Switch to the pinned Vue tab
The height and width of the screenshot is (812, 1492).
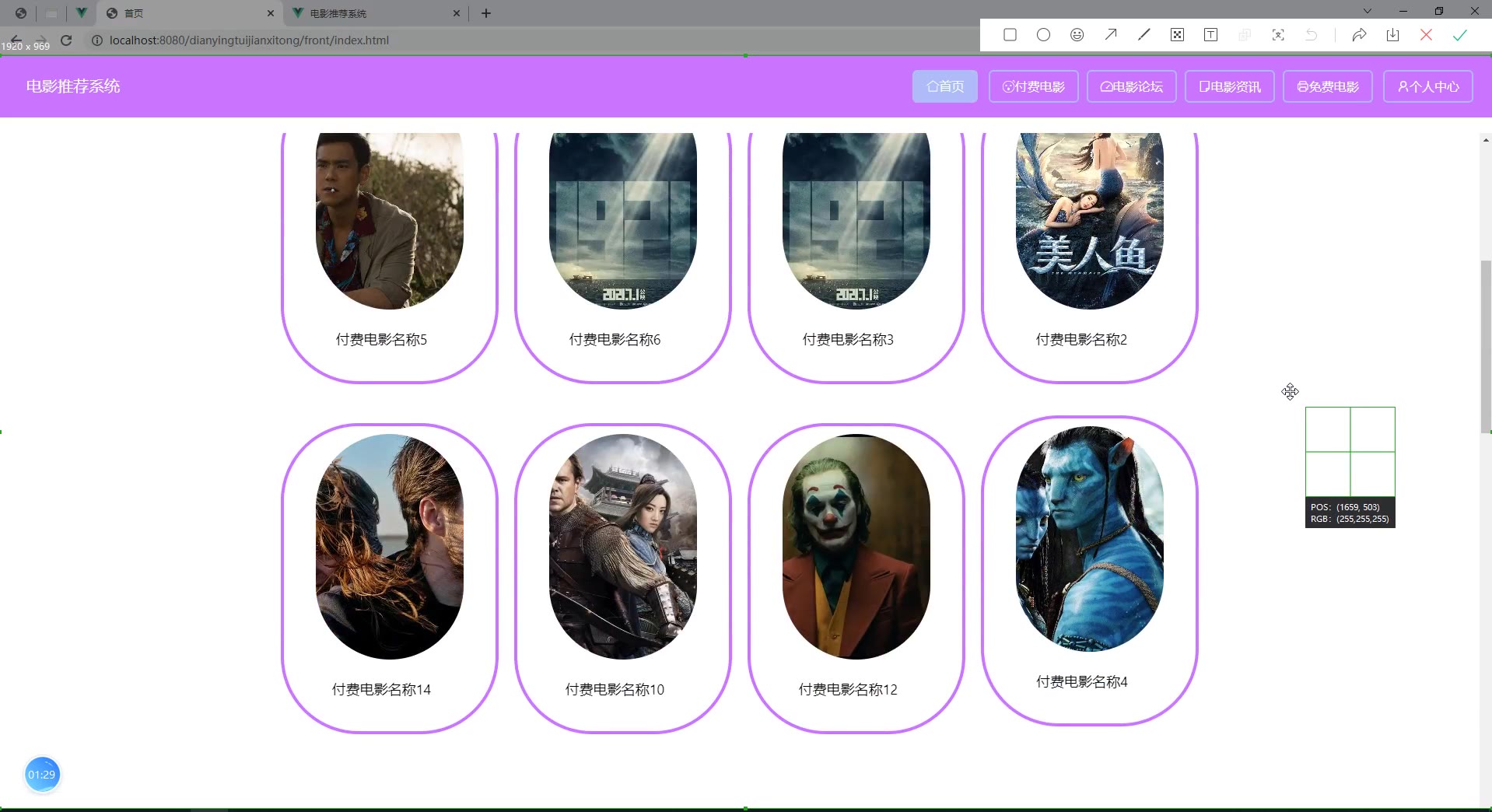pyautogui.click(x=81, y=13)
